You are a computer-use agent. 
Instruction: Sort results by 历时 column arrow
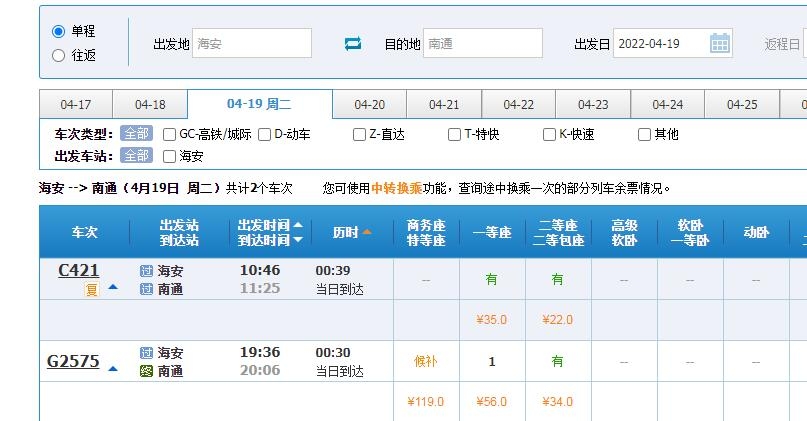pyautogui.click(x=367, y=232)
